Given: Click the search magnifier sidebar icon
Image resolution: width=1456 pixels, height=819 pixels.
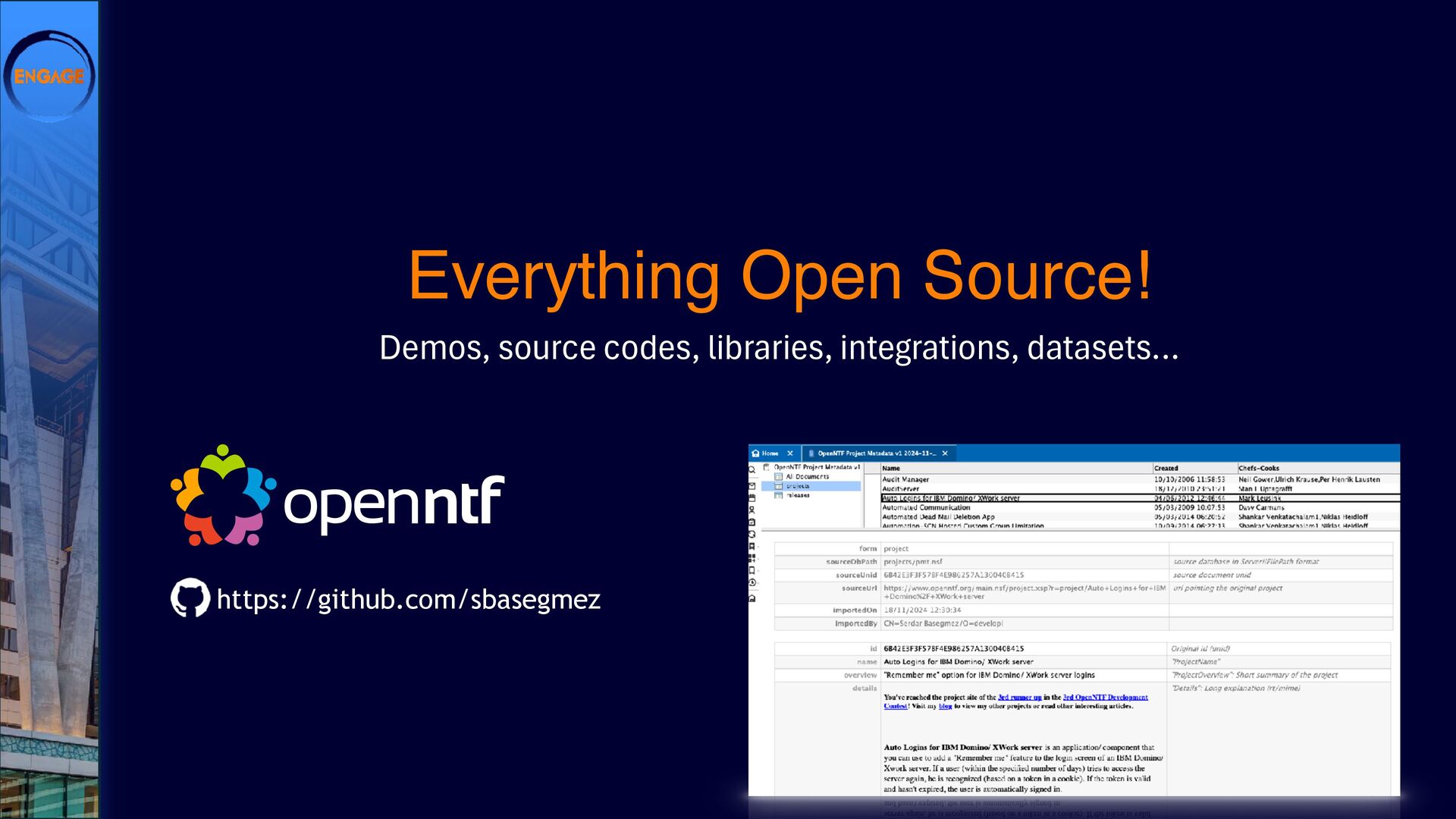Looking at the screenshot, I should [x=752, y=469].
